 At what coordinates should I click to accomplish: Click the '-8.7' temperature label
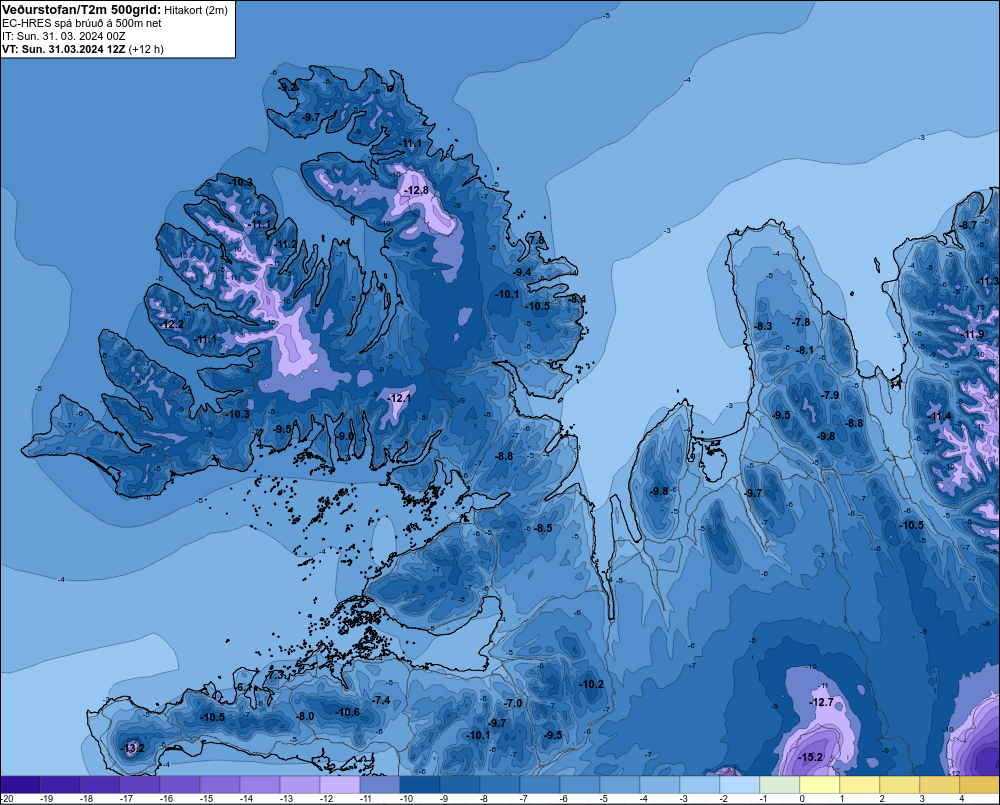click(969, 225)
